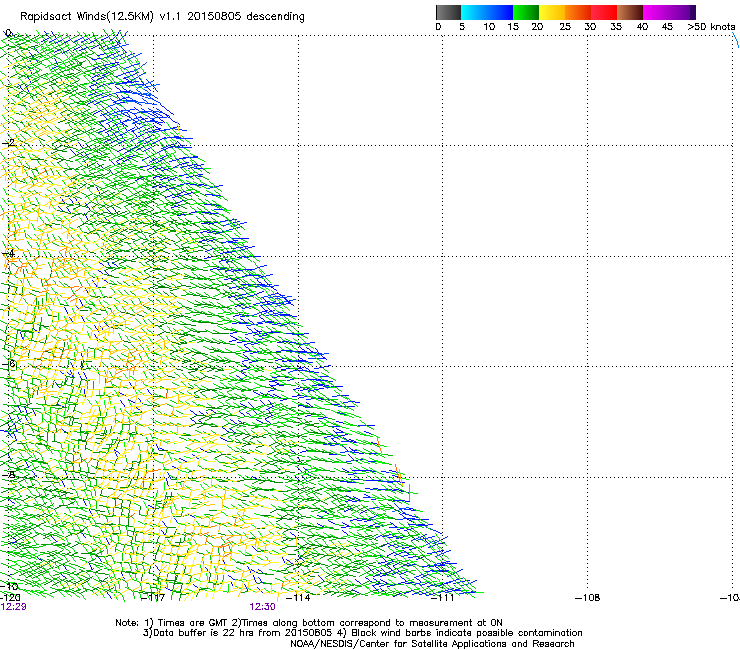Click the Rapidscat Winds chart title

pos(162,17)
